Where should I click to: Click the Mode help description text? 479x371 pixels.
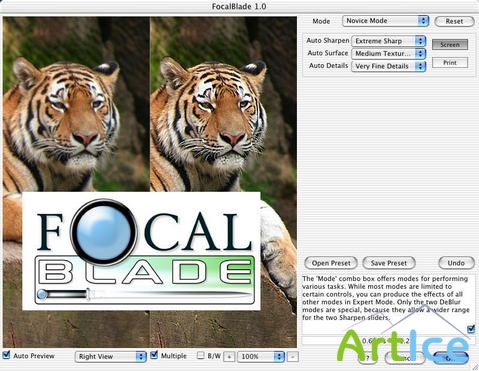(x=385, y=298)
